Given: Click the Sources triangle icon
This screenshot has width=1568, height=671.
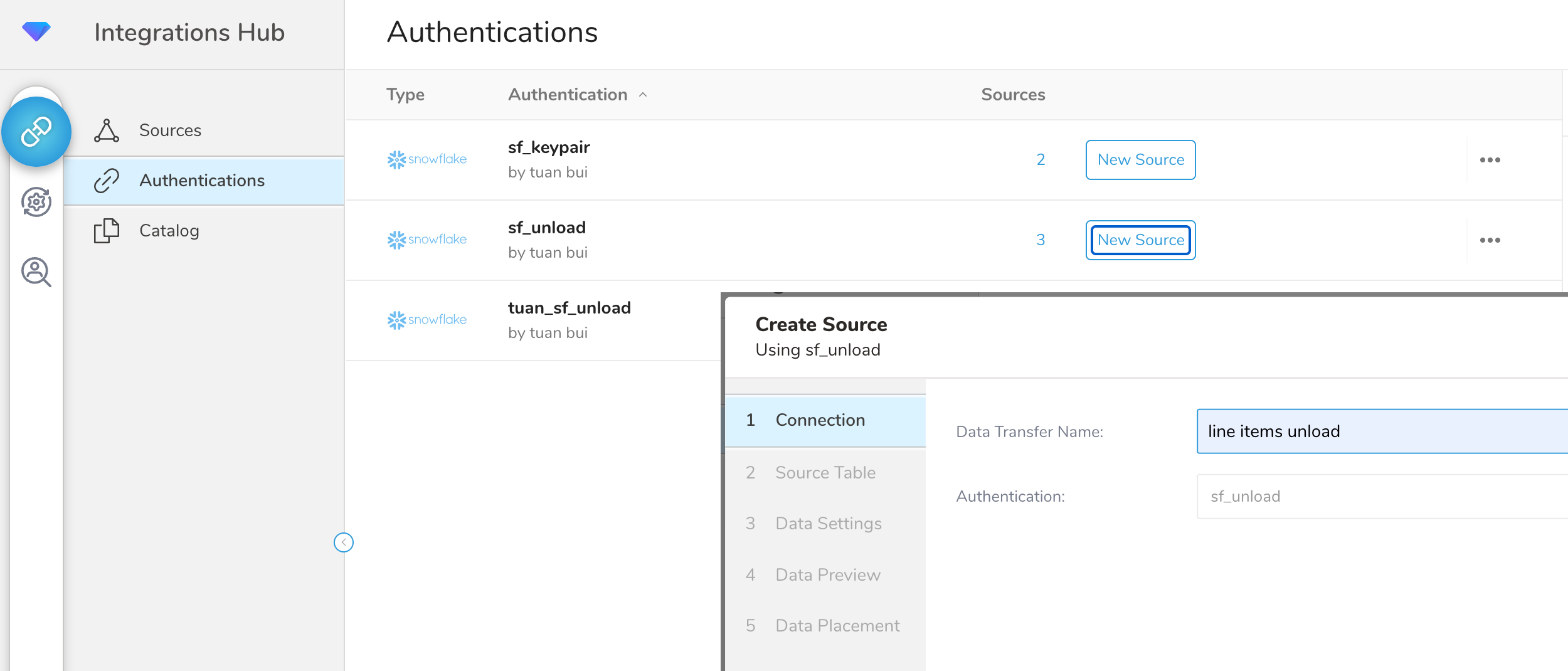Looking at the screenshot, I should coord(107,130).
